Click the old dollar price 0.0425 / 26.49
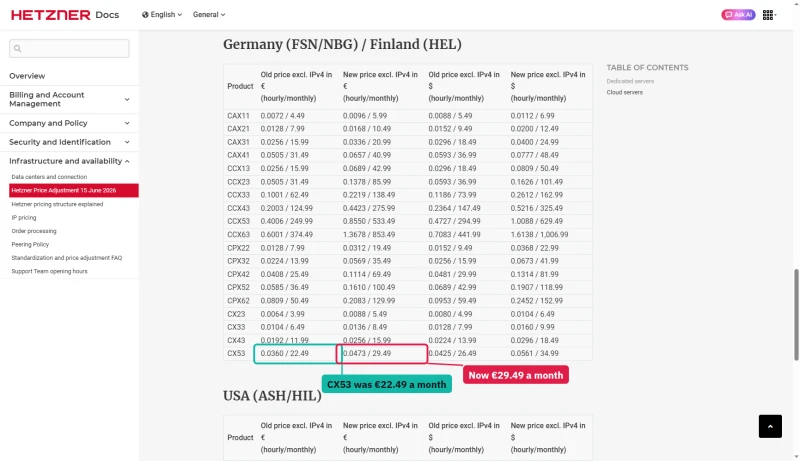800x461 pixels. 453,353
